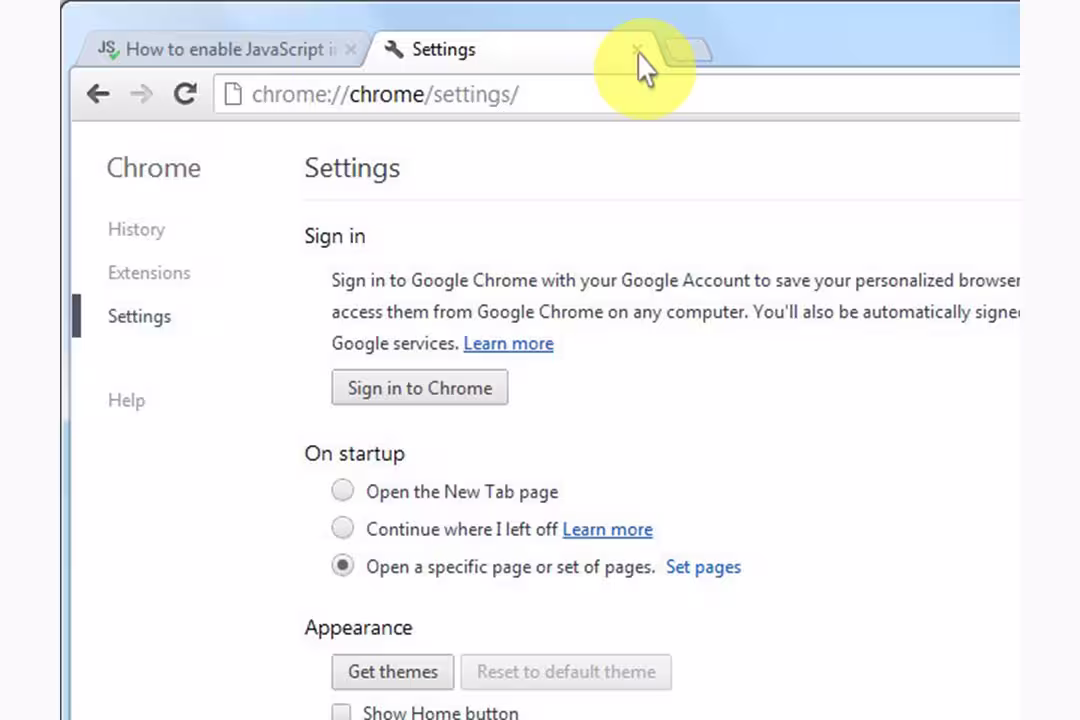Close the How to enable JavaScript tab
Screen dimensions: 1080x720
click(350, 49)
